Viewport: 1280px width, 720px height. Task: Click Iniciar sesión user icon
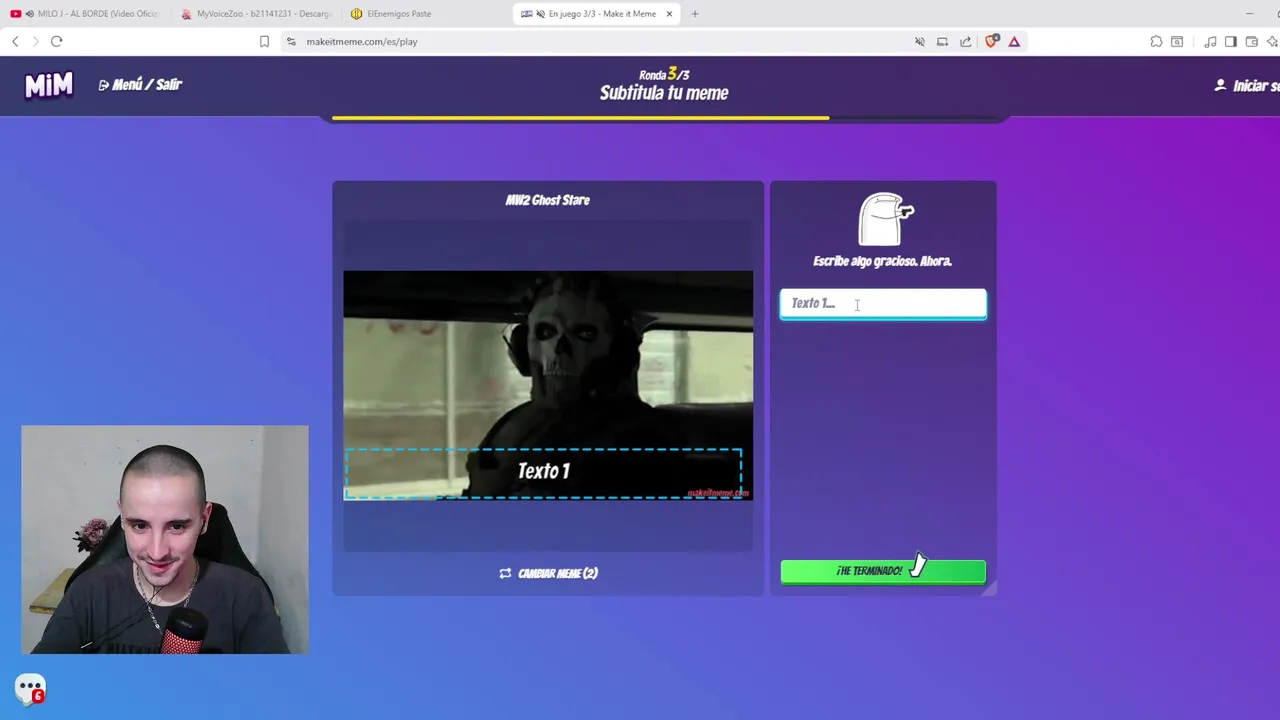(x=1220, y=86)
